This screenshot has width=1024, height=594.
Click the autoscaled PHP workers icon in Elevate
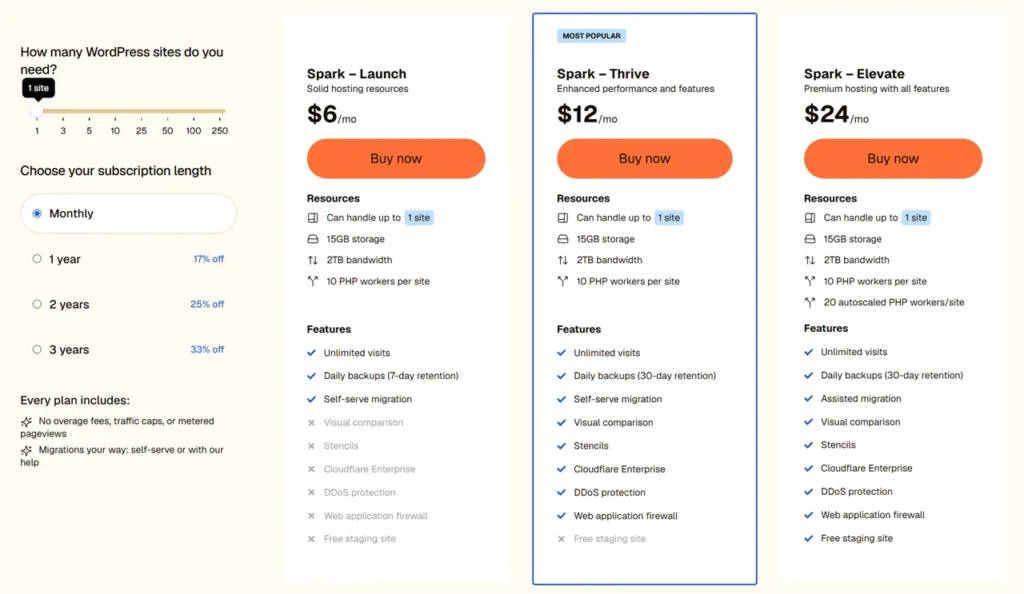(810, 302)
